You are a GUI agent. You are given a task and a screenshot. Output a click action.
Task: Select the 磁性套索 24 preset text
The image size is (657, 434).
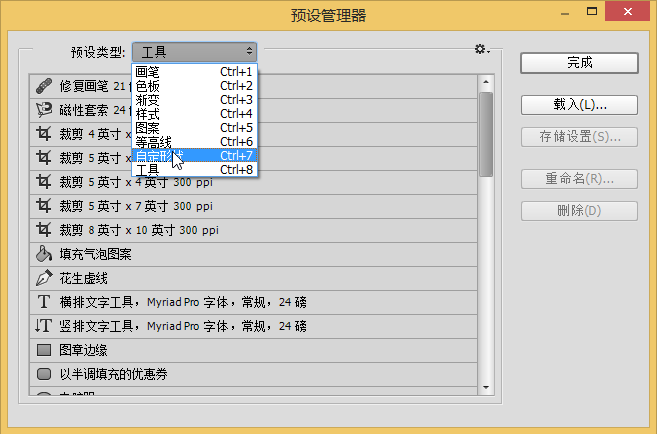95,110
